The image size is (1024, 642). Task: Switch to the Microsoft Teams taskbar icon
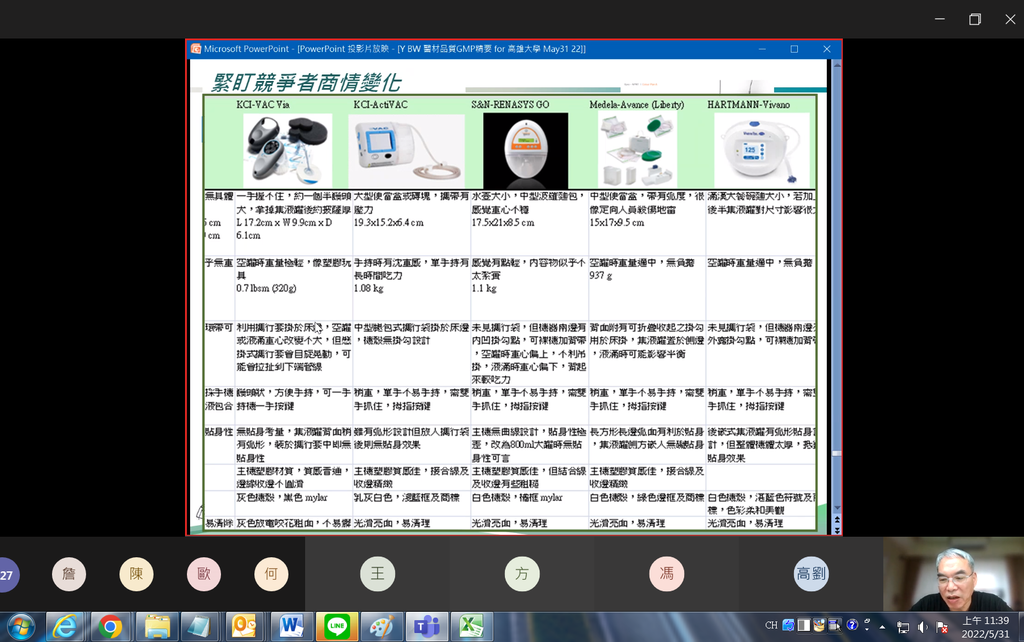click(x=426, y=627)
